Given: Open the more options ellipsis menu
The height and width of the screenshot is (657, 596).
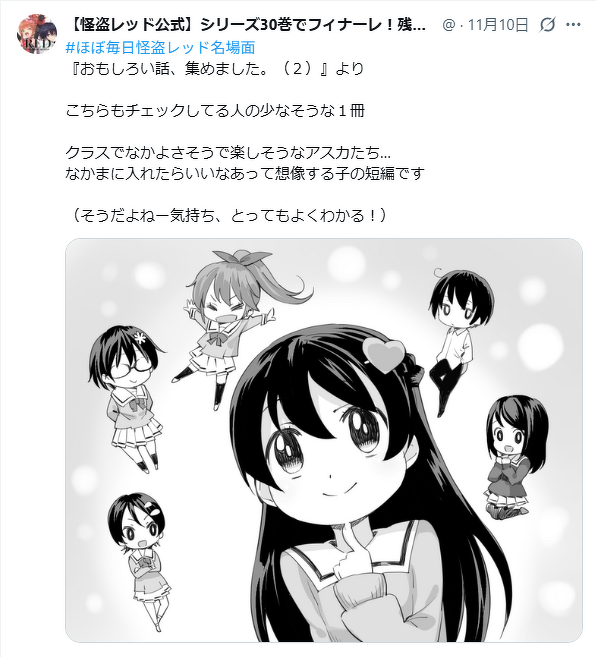Looking at the screenshot, I should click(x=573, y=25).
